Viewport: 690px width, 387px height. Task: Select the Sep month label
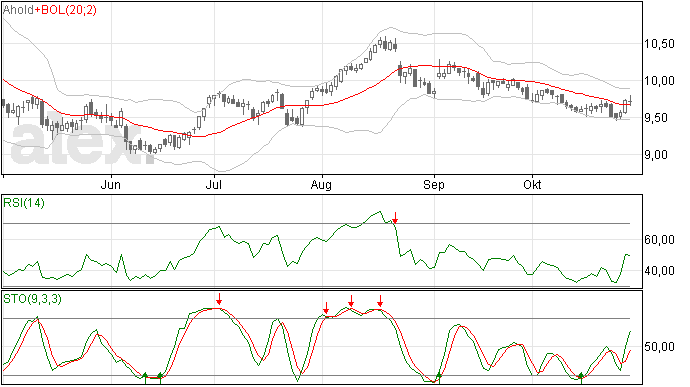pyautogui.click(x=434, y=185)
